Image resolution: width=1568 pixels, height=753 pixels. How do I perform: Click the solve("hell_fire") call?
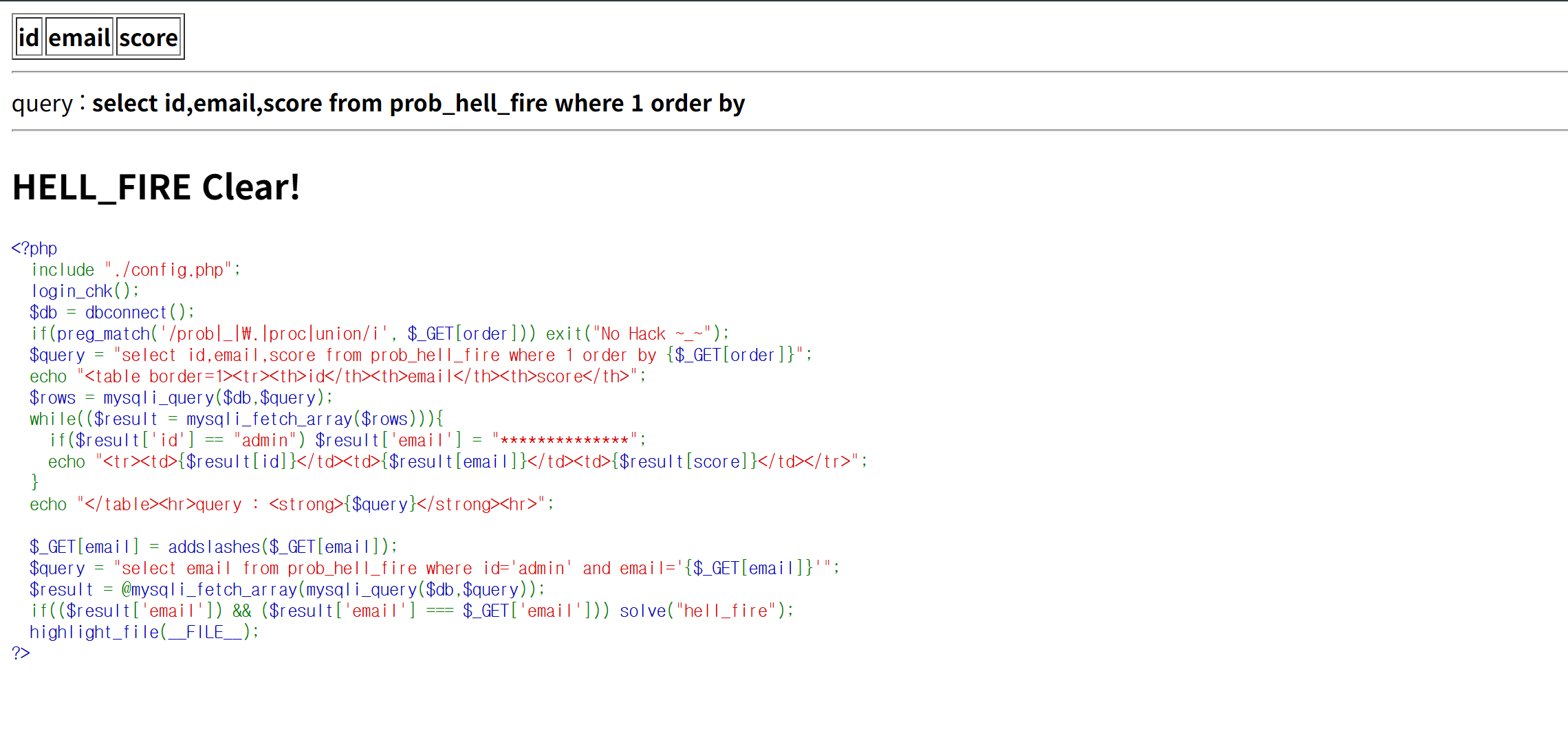pyautogui.click(x=706, y=611)
